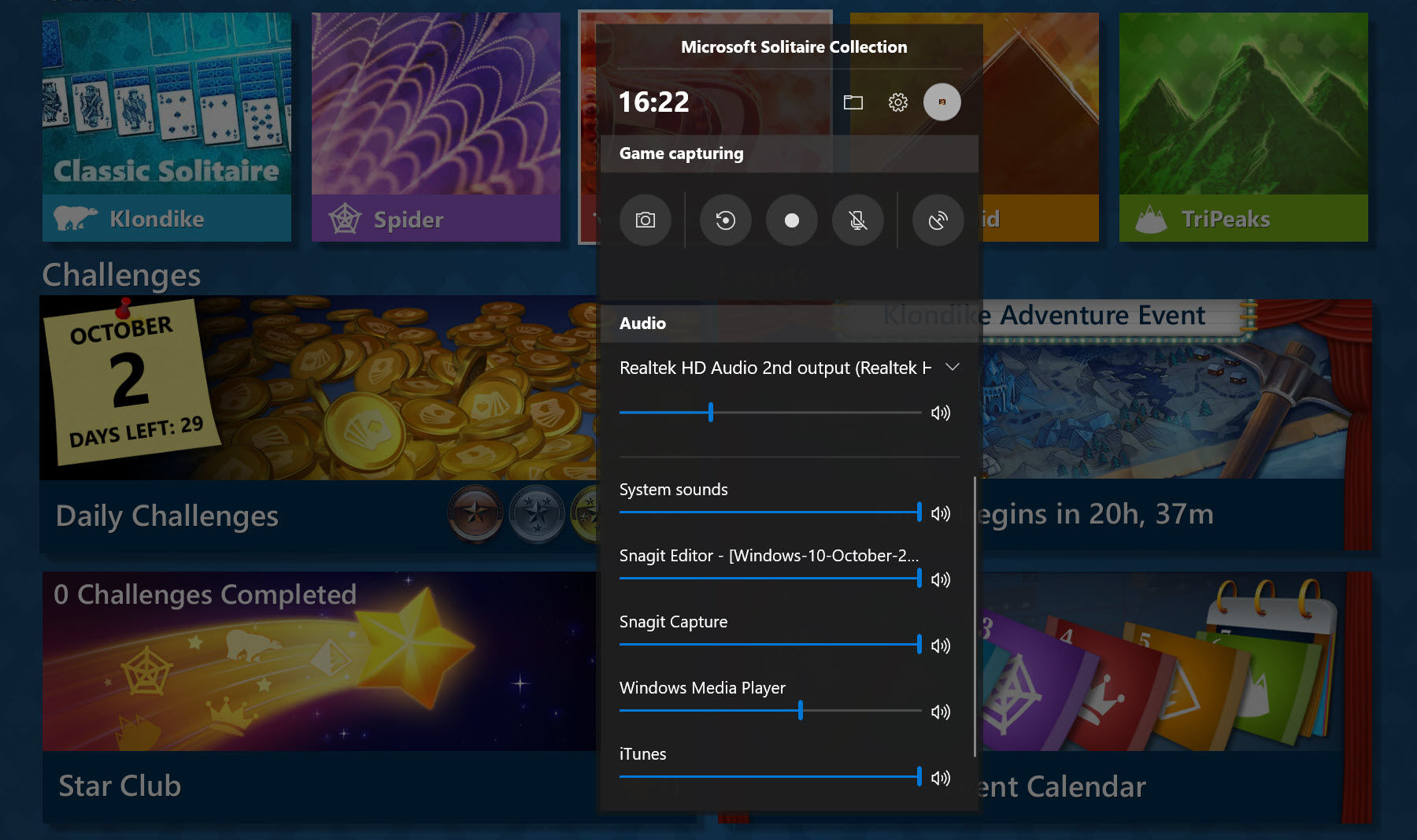This screenshot has width=1417, height=840.
Task: Mute the Snagit Editor audio
Action: coord(941,579)
